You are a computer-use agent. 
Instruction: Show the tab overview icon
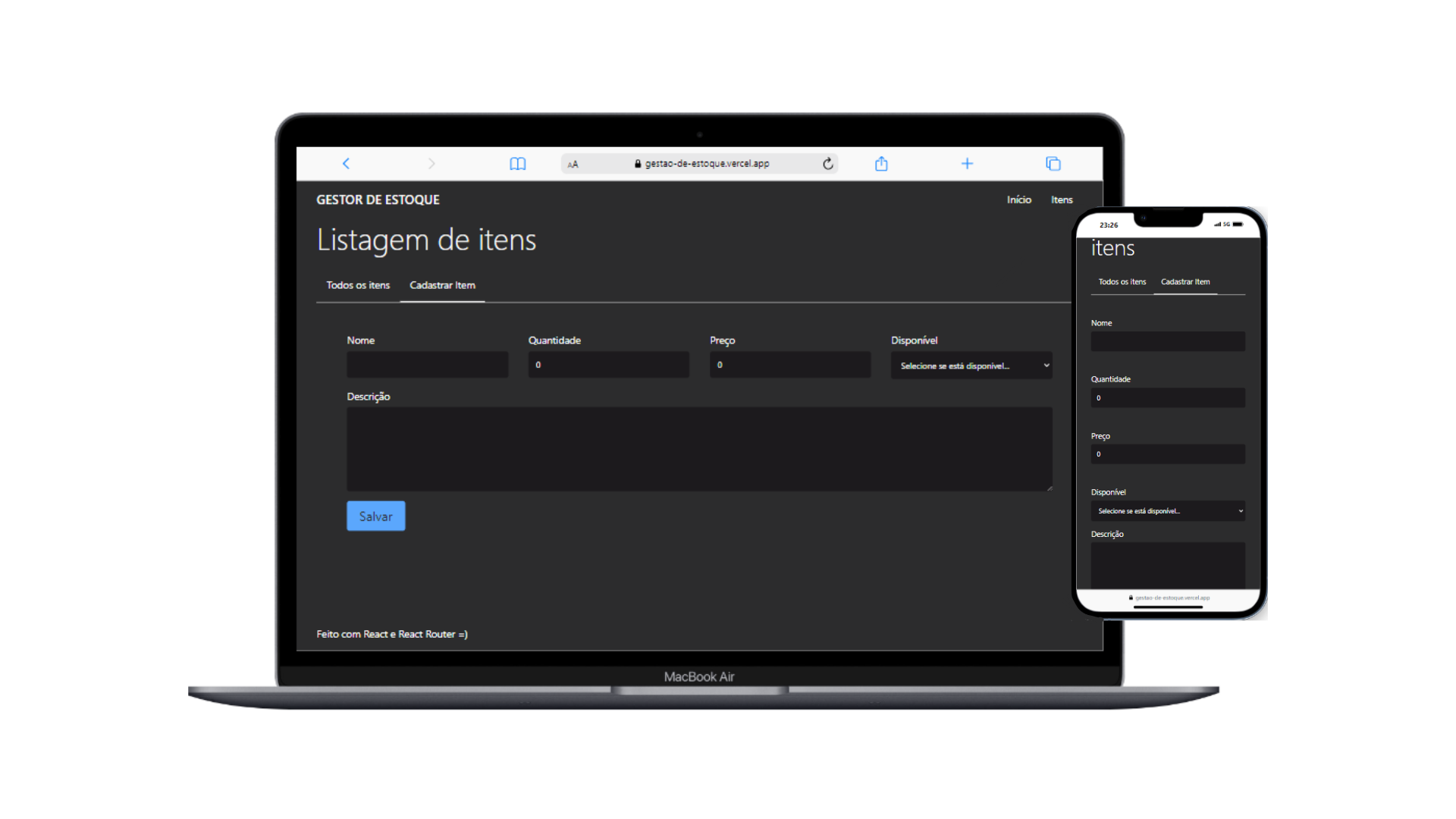(1053, 164)
